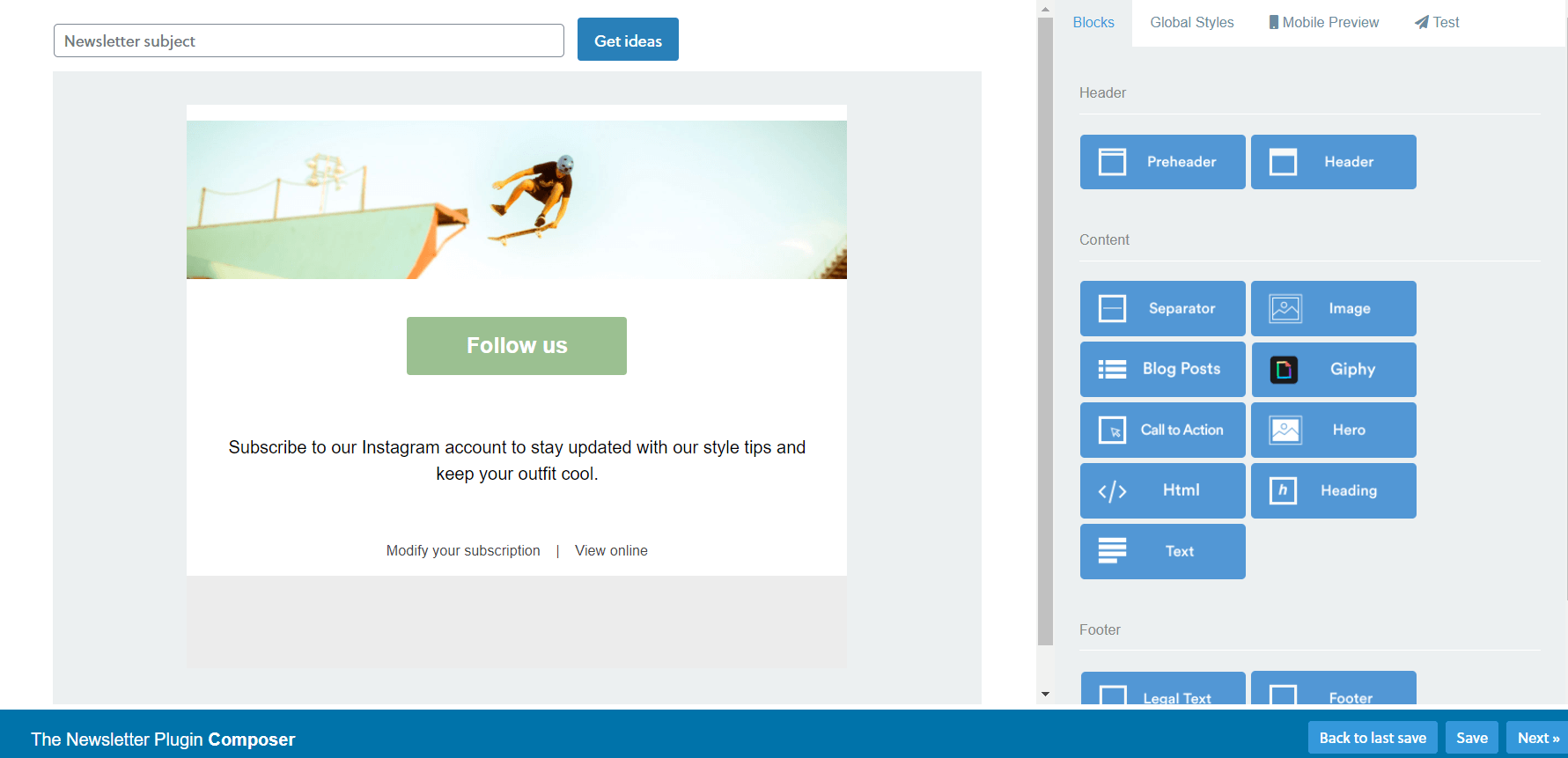Click the scrollbar up arrow
This screenshot has width=1568, height=758.
(1045, 9)
